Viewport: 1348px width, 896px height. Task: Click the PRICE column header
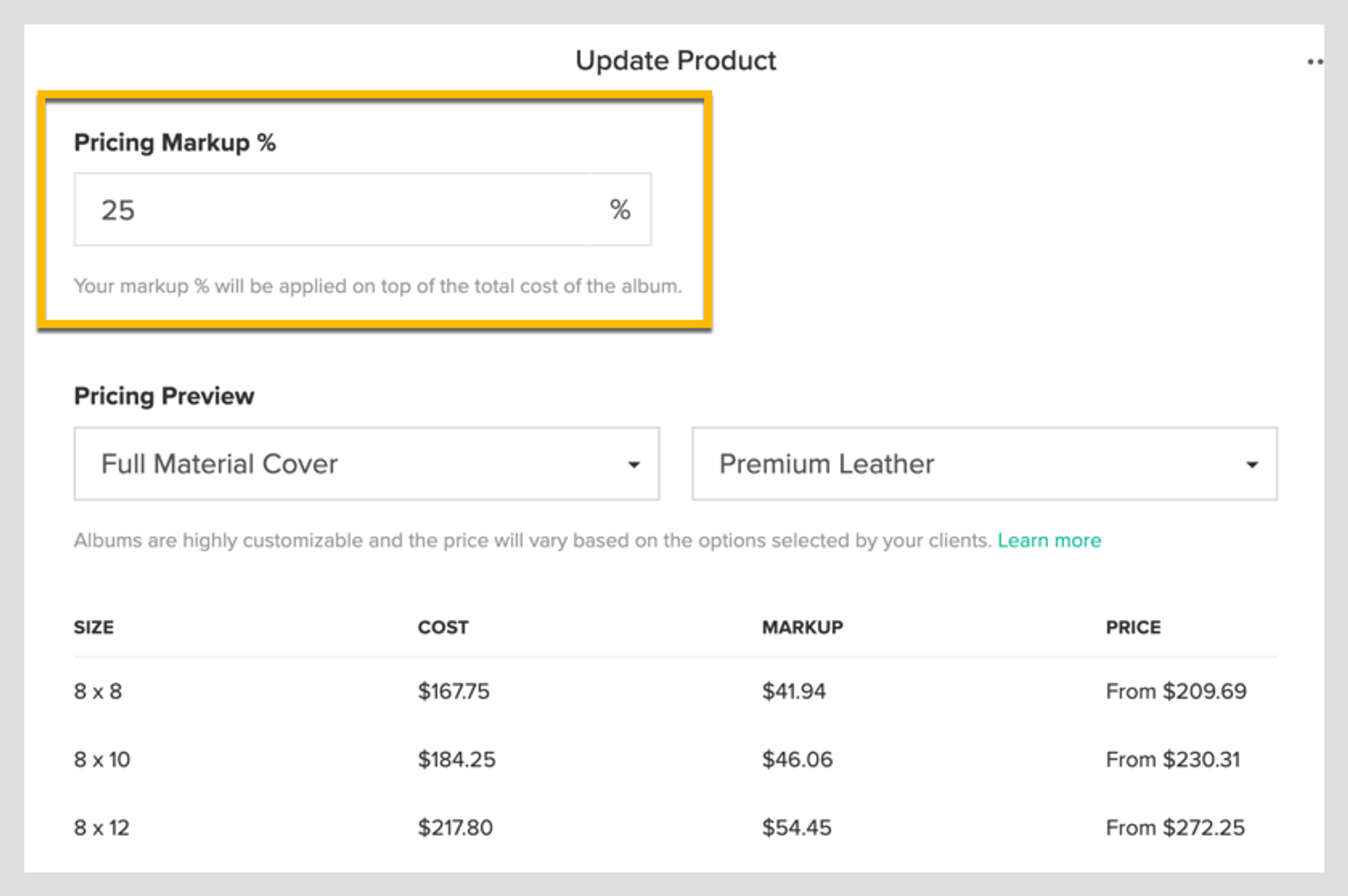tap(1134, 627)
